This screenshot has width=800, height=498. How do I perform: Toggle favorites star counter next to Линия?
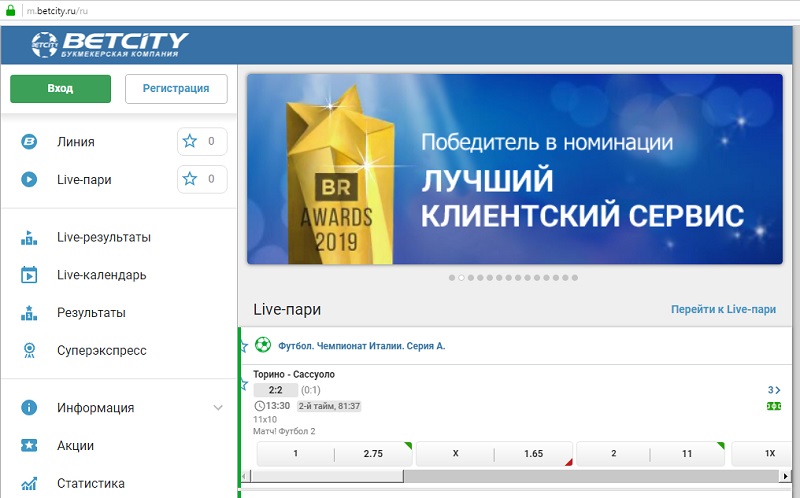[x=201, y=142]
